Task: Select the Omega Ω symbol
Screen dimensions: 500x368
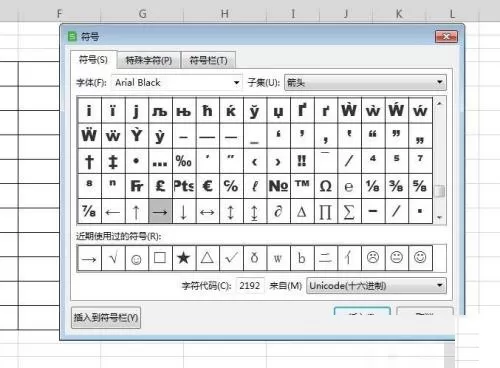Action: tap(326, 186)
